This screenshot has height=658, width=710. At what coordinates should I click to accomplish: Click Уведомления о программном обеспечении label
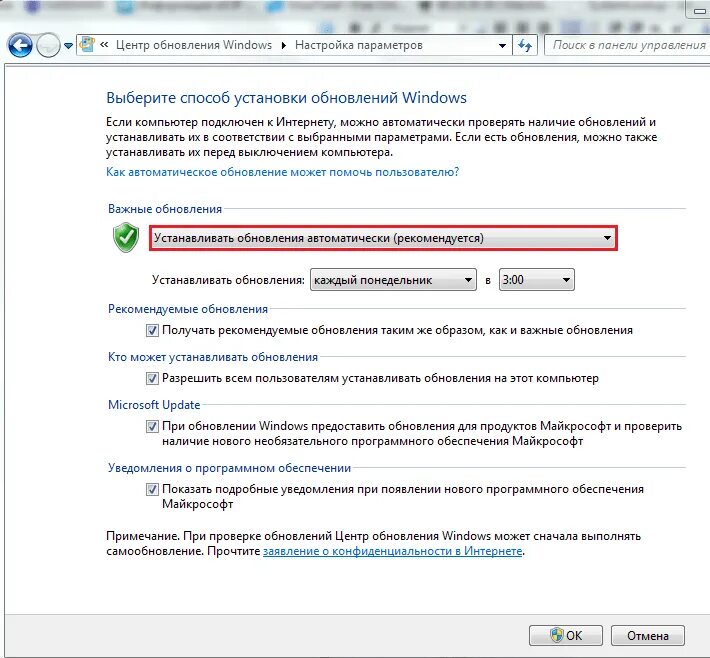[229, 468]
